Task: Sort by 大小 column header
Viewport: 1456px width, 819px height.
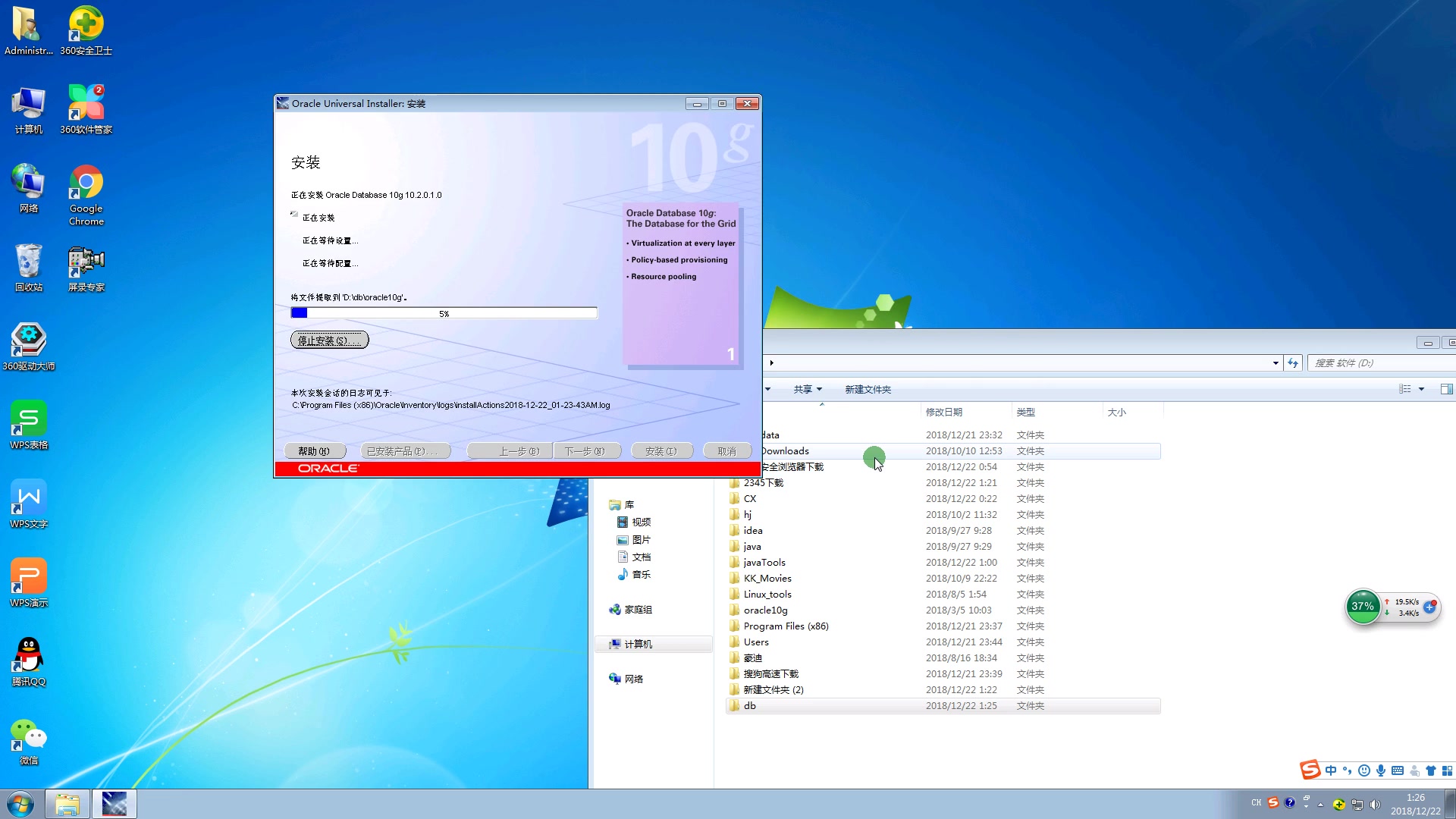Action: click(x=1132, y=413)
